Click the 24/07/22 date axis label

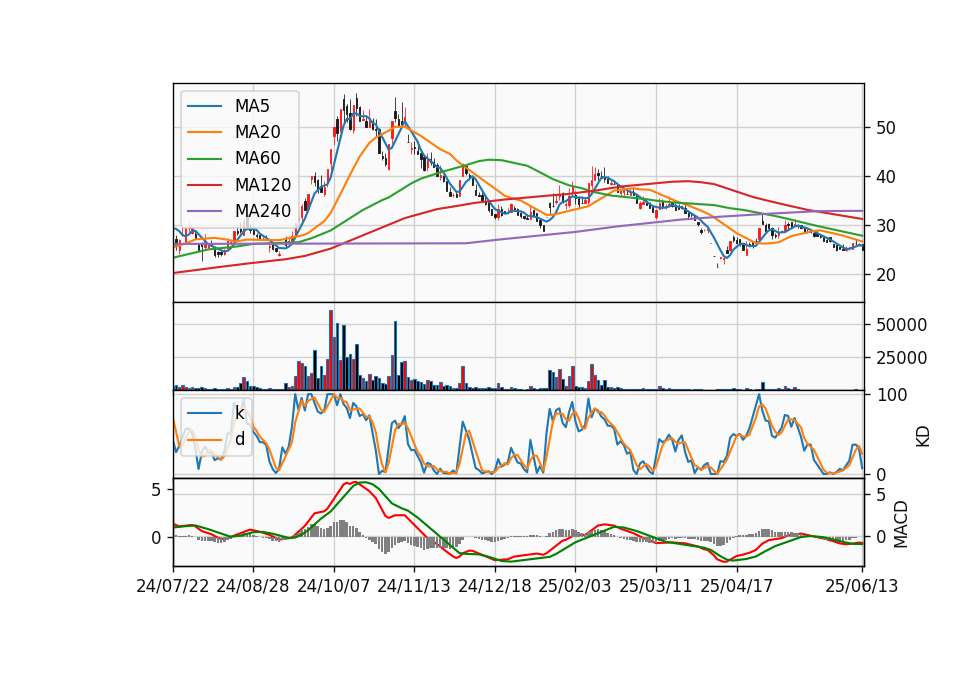click(x=173, y=586)
